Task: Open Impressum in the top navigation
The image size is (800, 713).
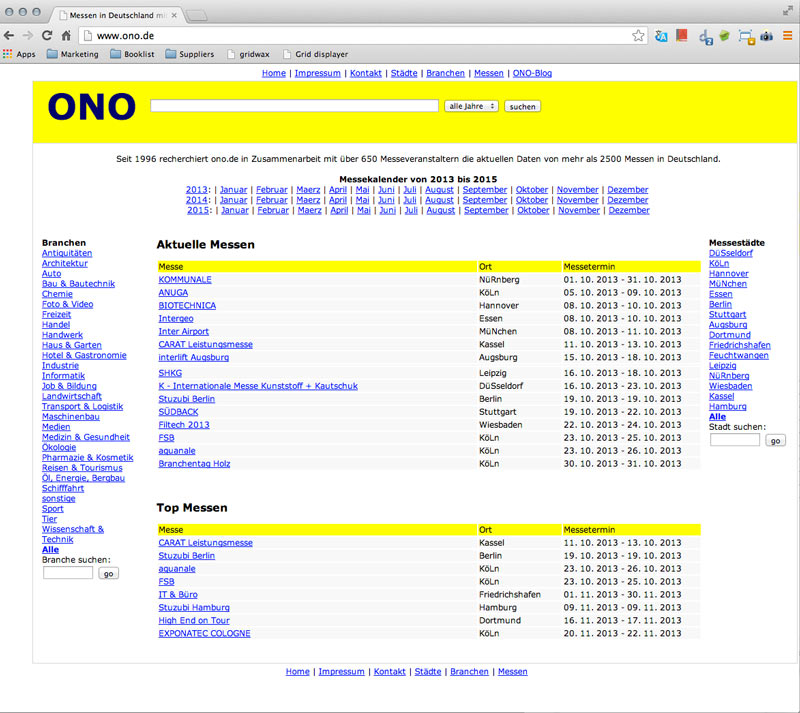Action: (x=317, y=73)
